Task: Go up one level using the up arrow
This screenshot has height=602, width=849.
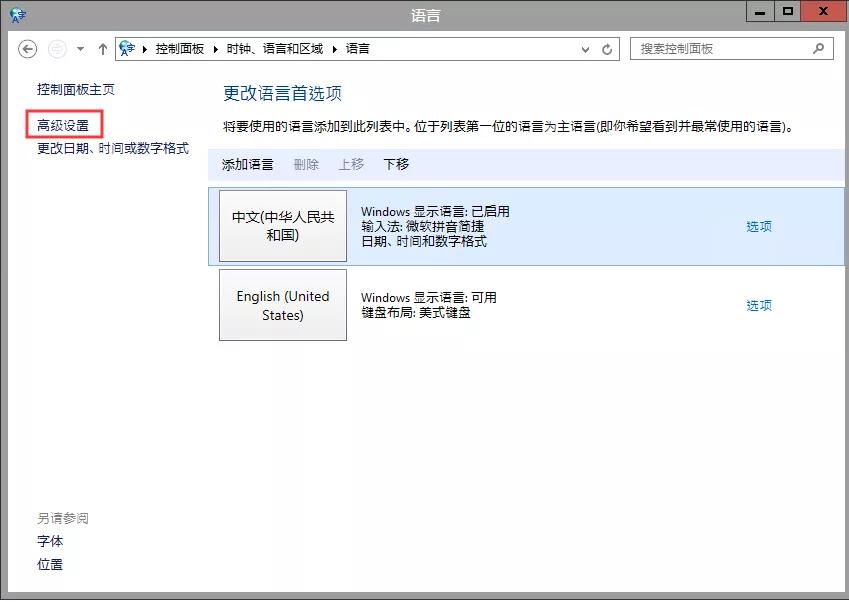Action: tap(102, 48)
